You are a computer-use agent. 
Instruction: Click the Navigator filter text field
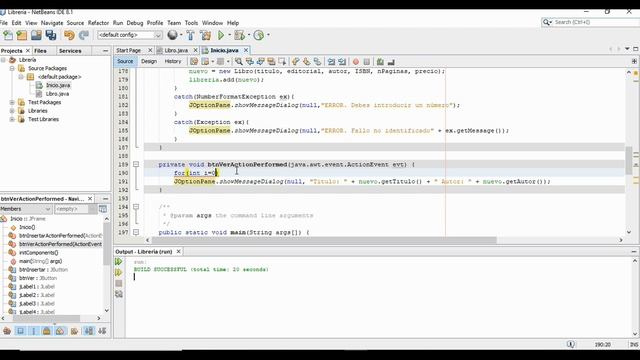click(71, 209)
